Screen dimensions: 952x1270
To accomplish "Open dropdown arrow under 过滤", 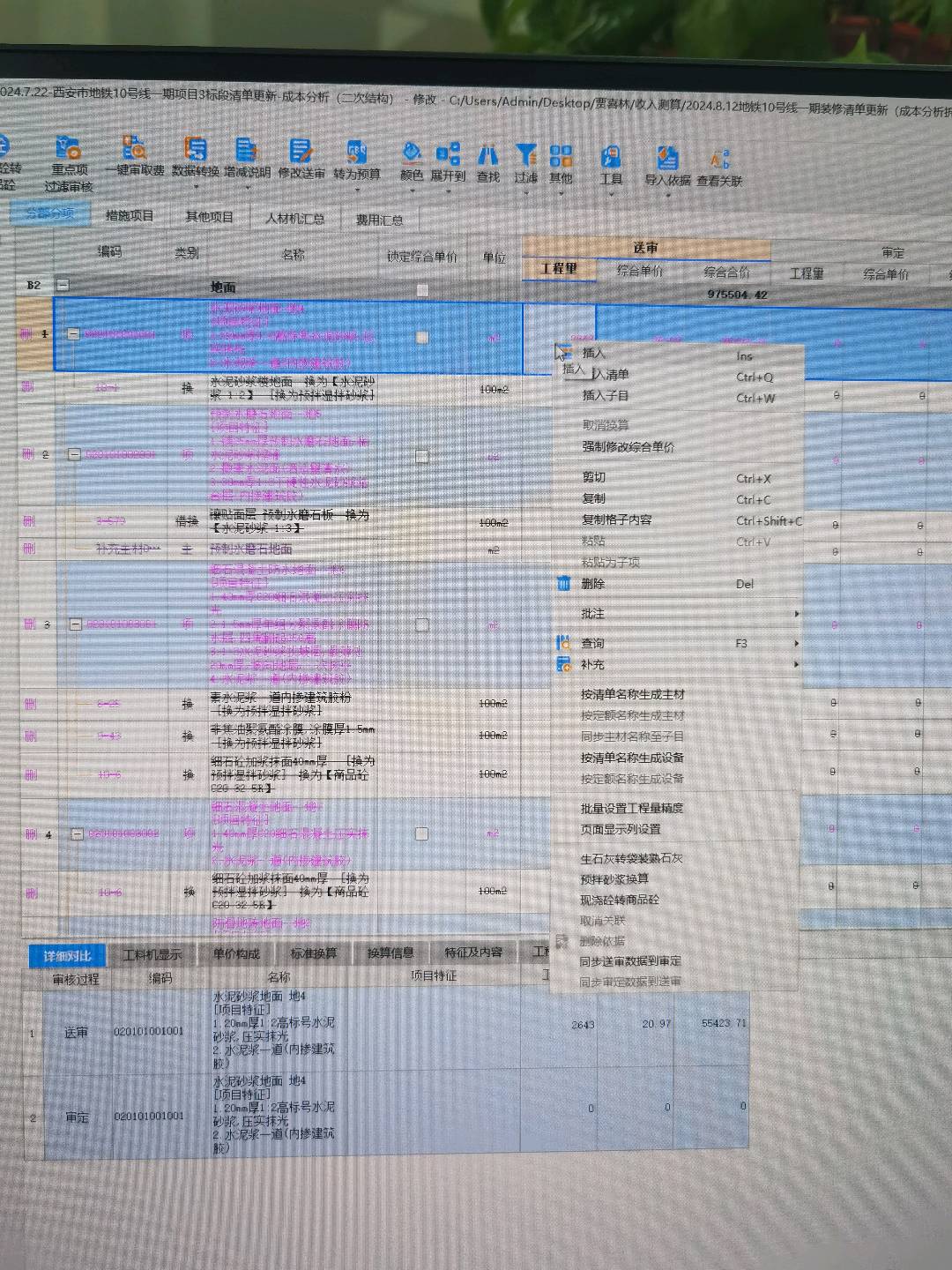I will (x=526, y=192).
